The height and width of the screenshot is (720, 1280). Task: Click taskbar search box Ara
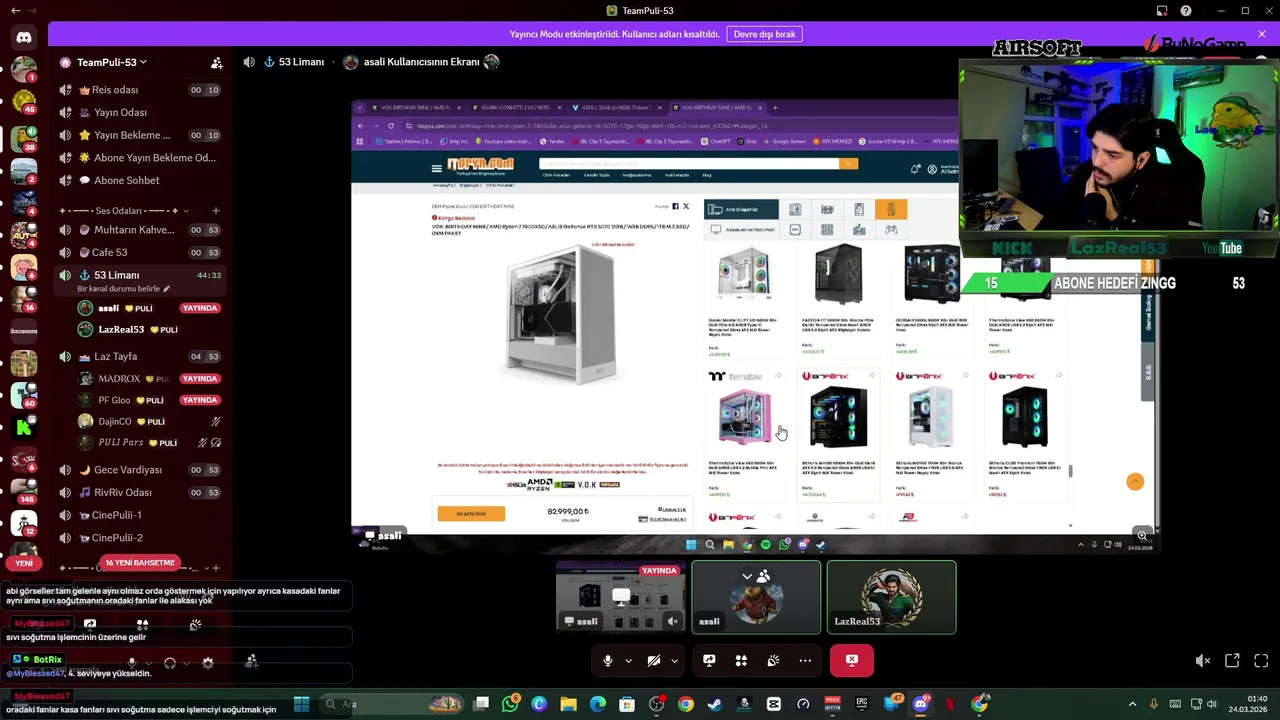390,704
